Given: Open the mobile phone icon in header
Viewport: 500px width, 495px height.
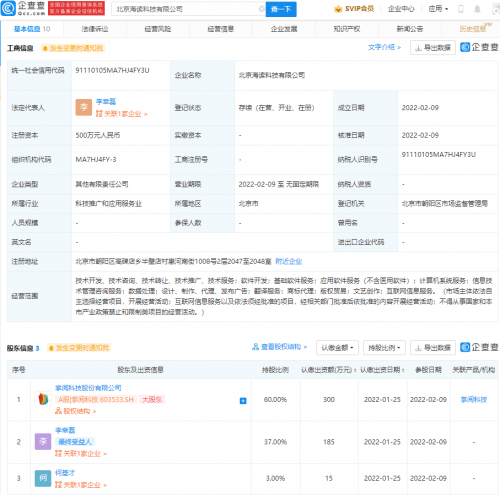Looking at the screenshot, I should tap(461, 9).
